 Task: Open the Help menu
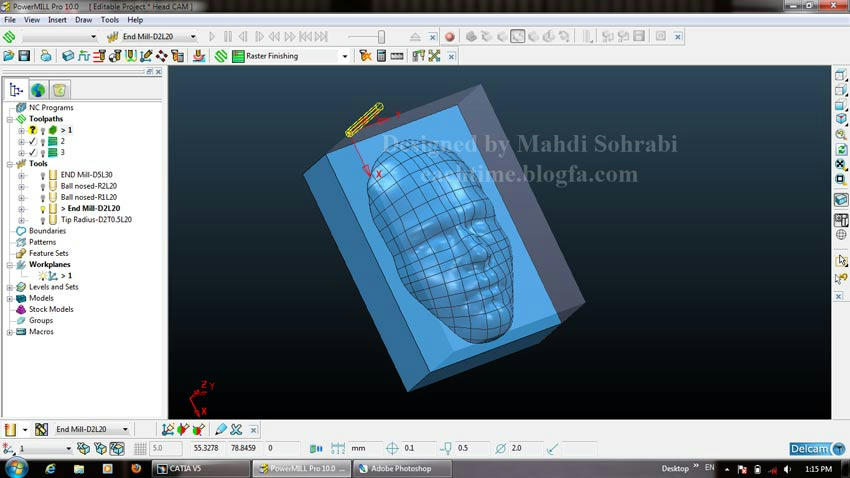pyautogui.click(x=135, y=20)
